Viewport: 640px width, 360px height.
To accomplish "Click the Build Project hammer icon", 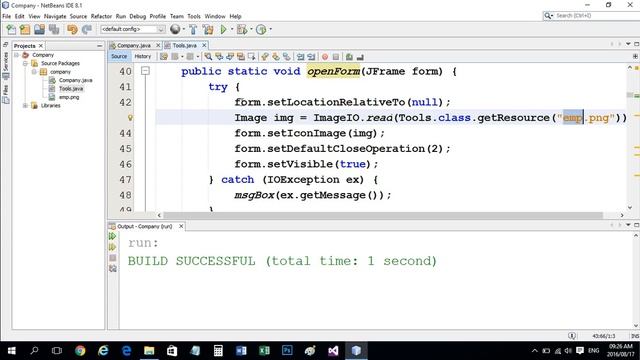I will tap(193, 29).
